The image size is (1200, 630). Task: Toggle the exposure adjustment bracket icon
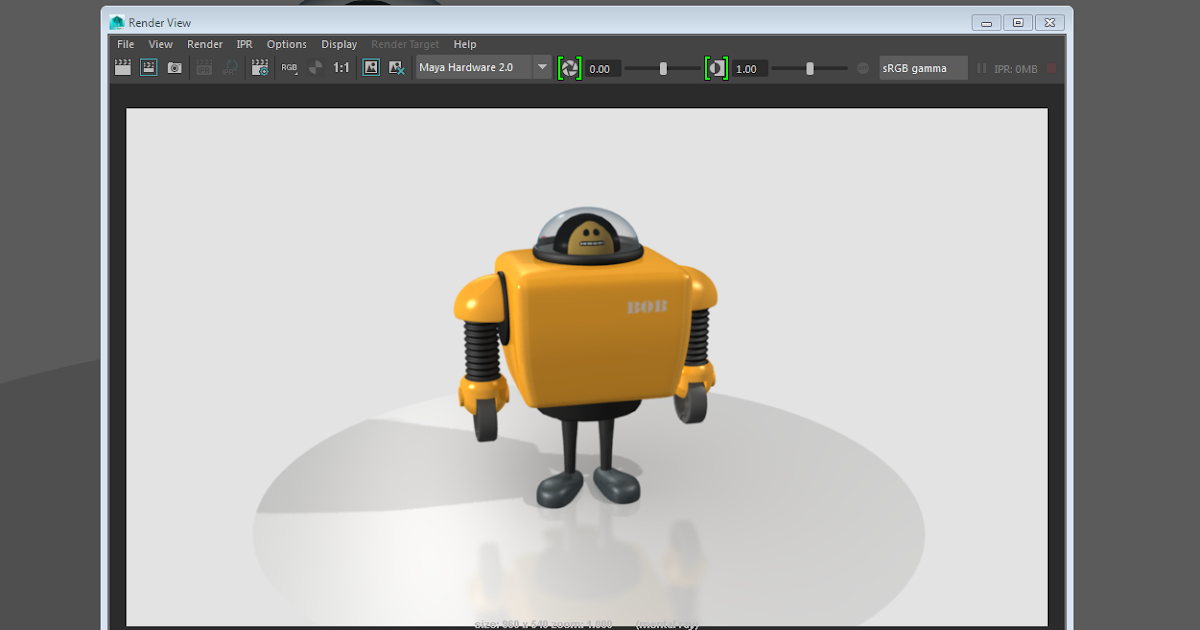(569, 67)
